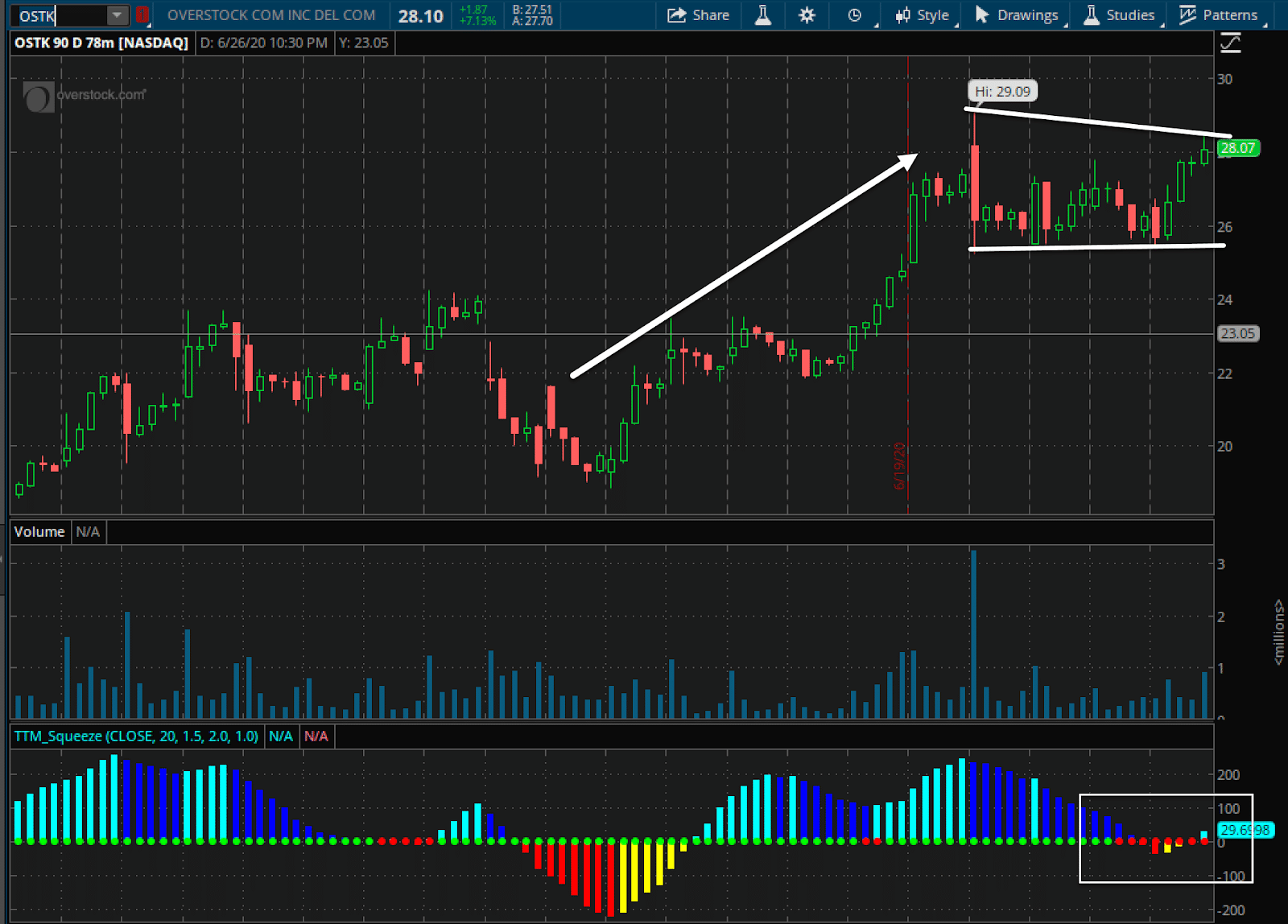Image resolution: width=1288 pixels, height=924 pixels.
Task: Click the cyan 29.6998 squeeze value label
Action: click(x=1245, y=830)
